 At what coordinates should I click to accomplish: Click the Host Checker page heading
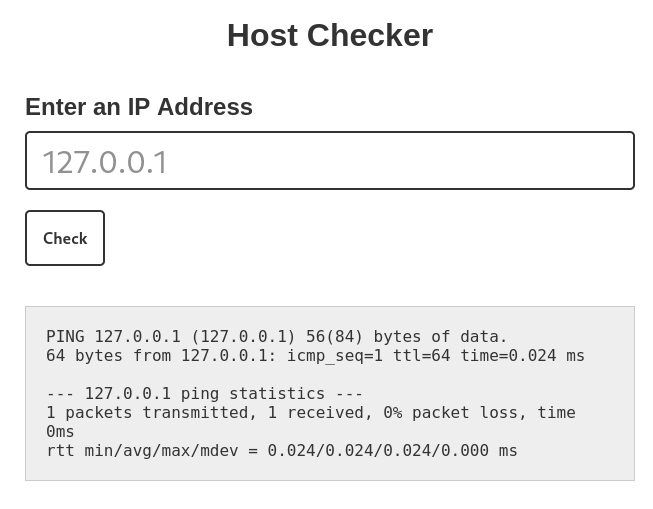point(330,36)
